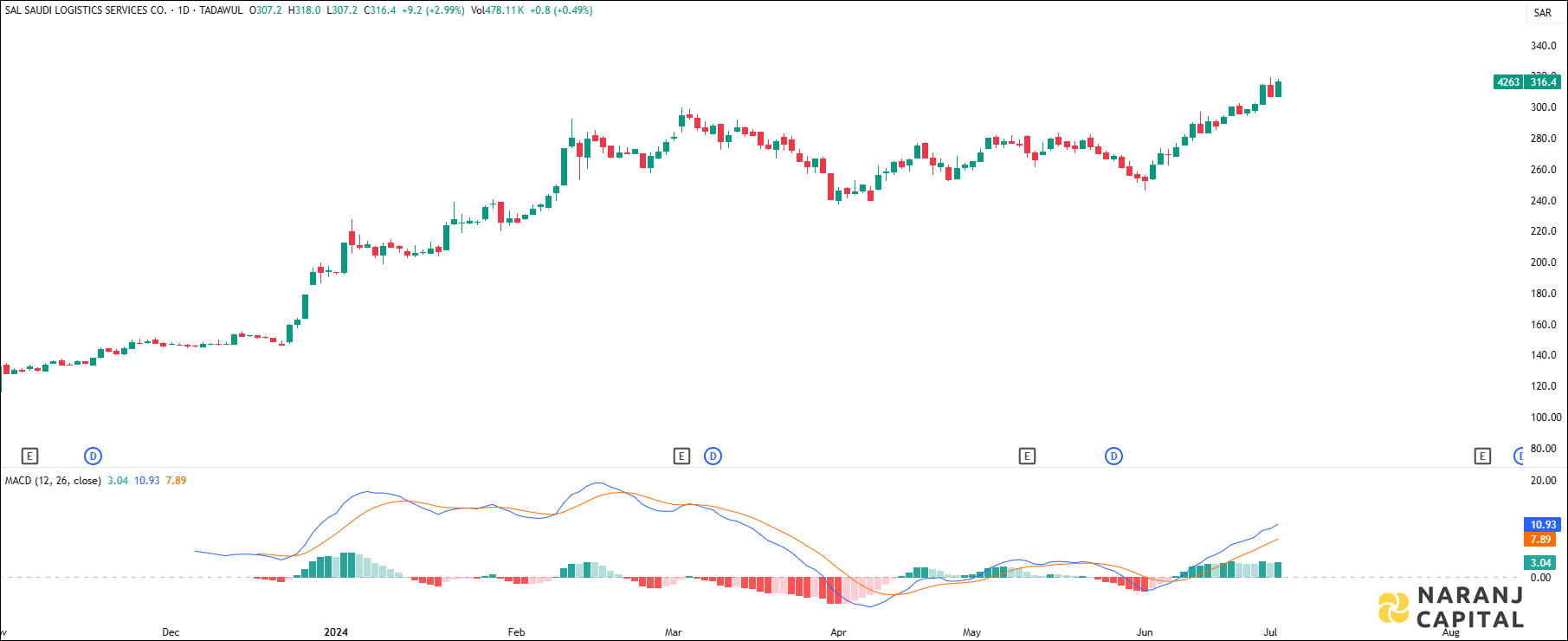Open the mid-November dividend D marker
1568x641 pixels.
[x=93, y=456]
